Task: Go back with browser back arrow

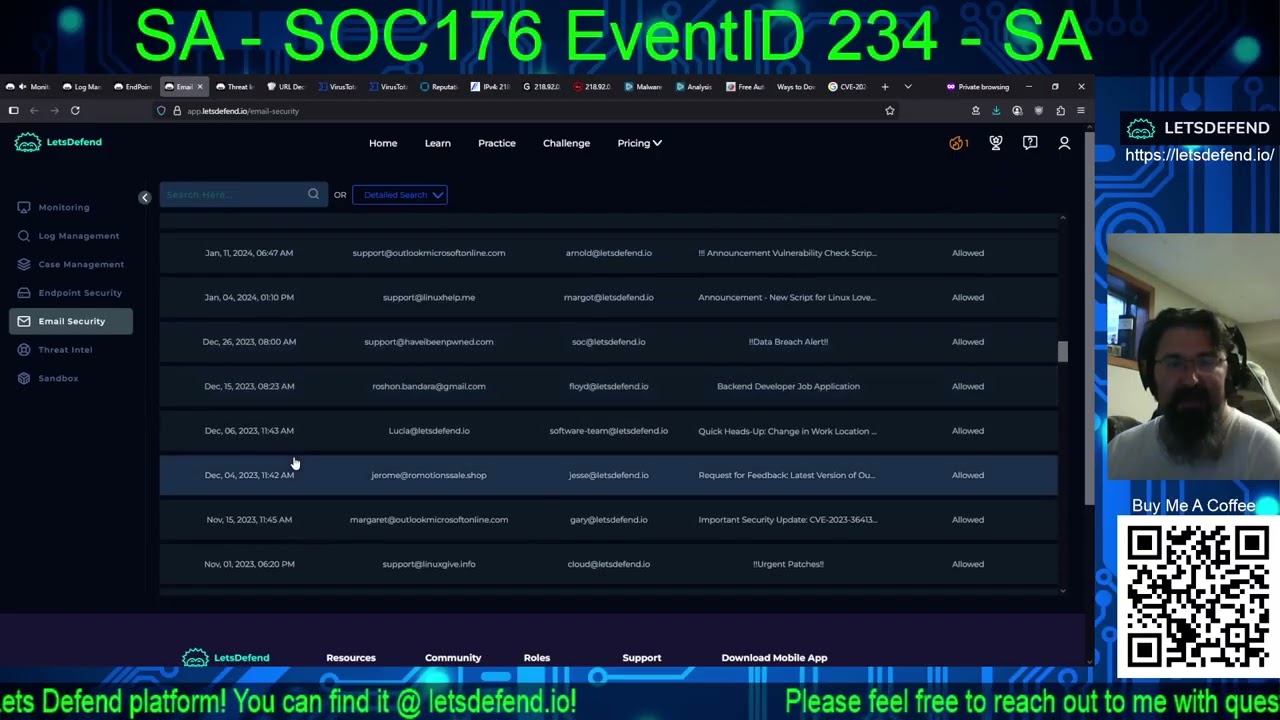Action: coord(34,111)
